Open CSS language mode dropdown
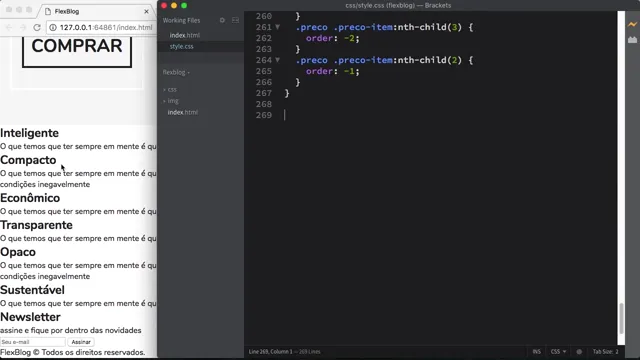This screenshot has height=360, width=640. 558,351
